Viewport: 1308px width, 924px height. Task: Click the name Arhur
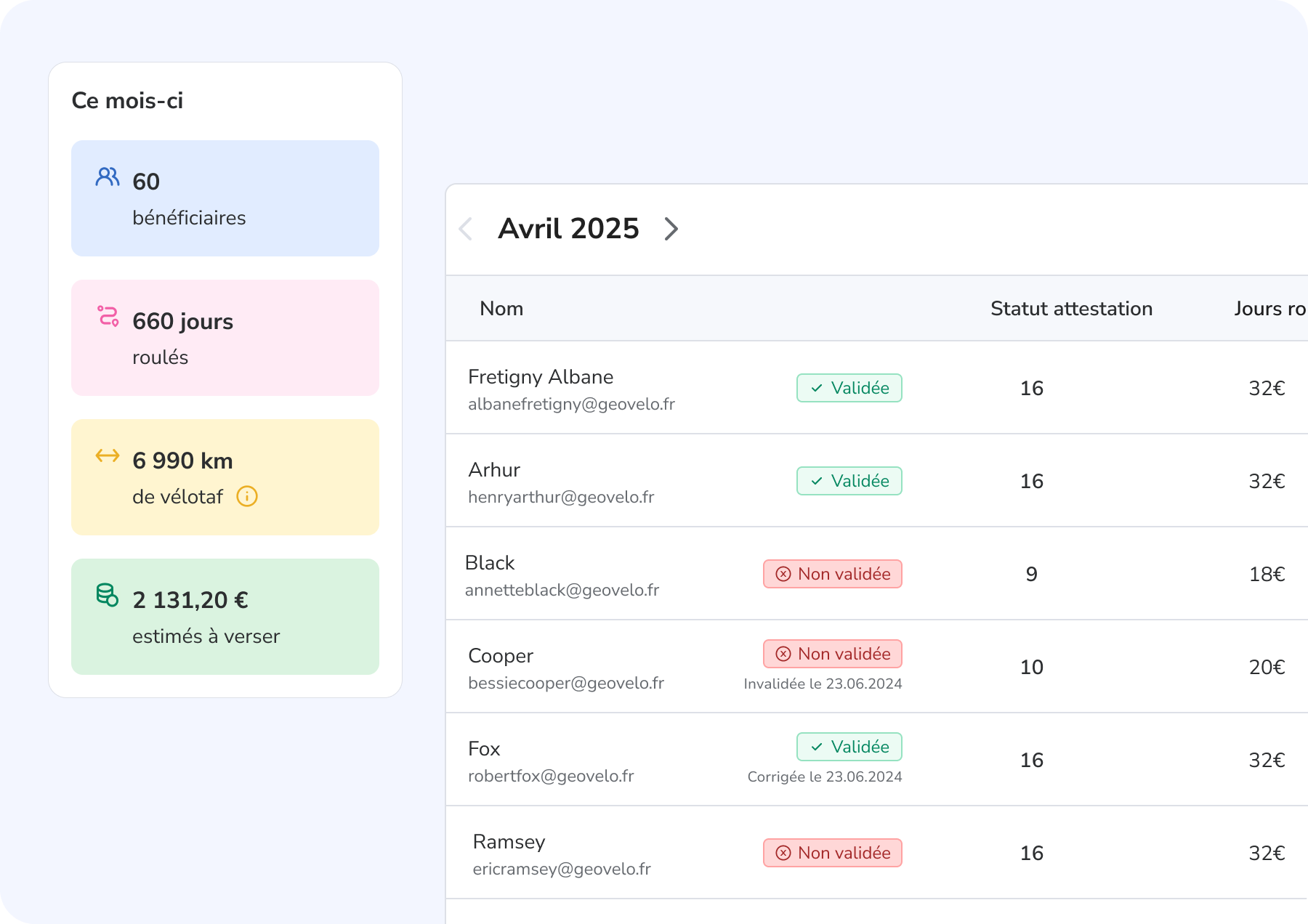click(494, 470)
